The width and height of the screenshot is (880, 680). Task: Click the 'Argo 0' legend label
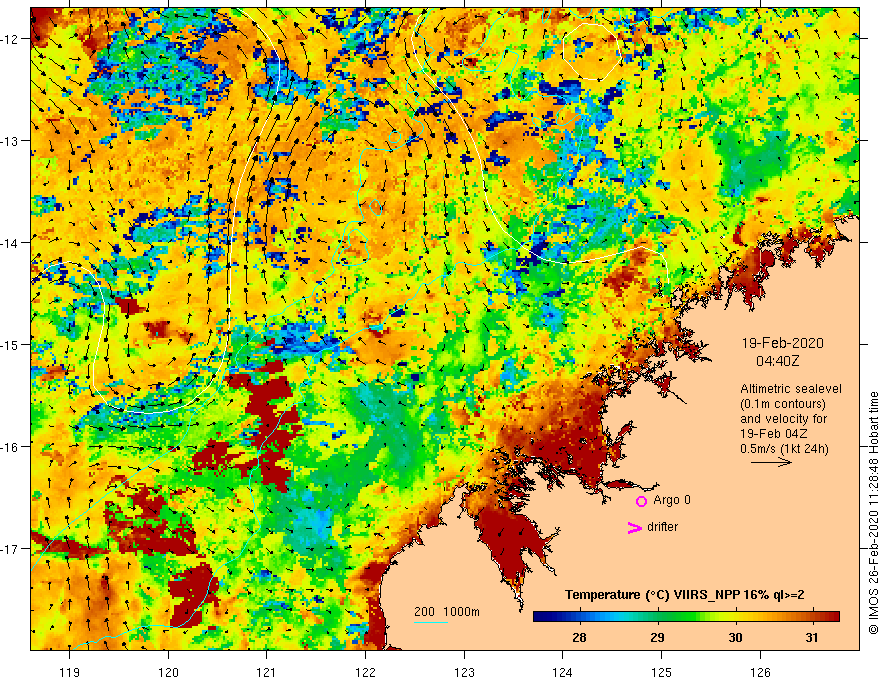[672, 500]
